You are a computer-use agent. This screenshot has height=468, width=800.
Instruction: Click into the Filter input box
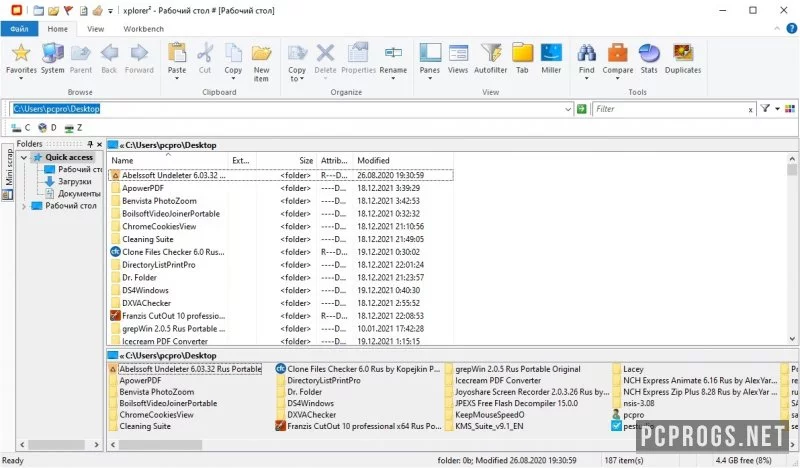pos(669,109)
